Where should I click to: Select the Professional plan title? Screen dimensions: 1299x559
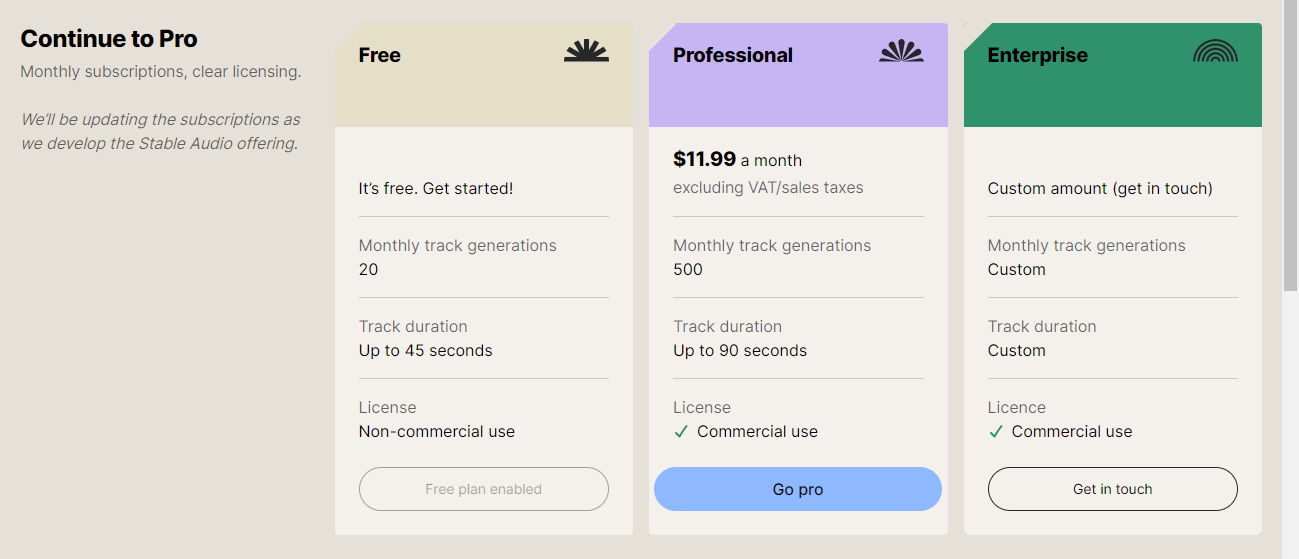point(733,55)
